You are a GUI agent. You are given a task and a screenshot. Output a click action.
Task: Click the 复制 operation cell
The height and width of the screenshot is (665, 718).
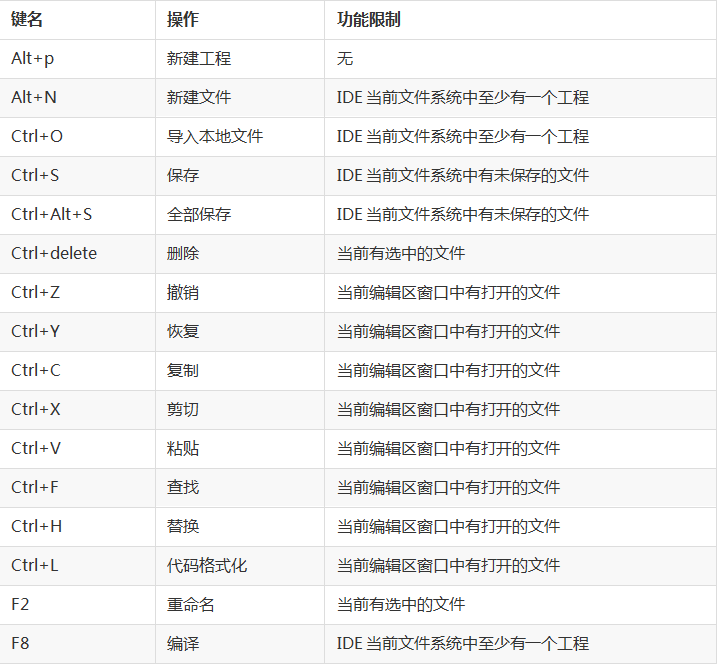point(240,371)
